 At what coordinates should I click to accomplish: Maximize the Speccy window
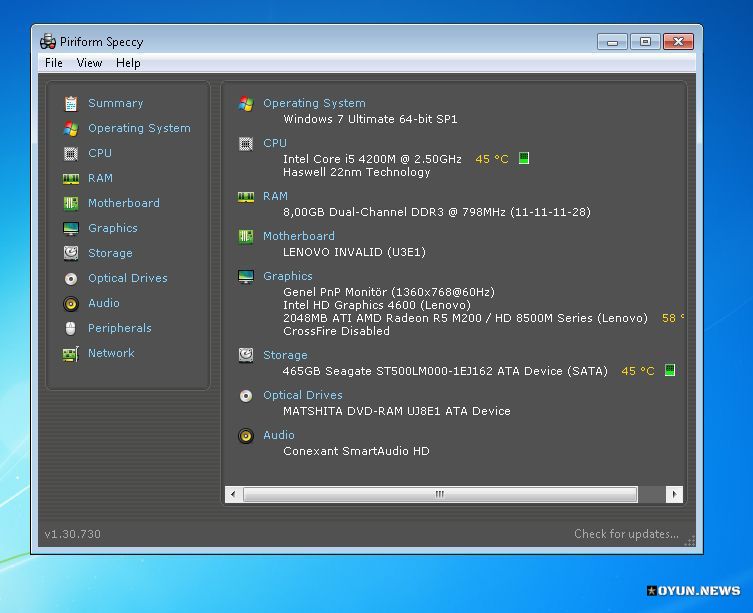point(645,42)
